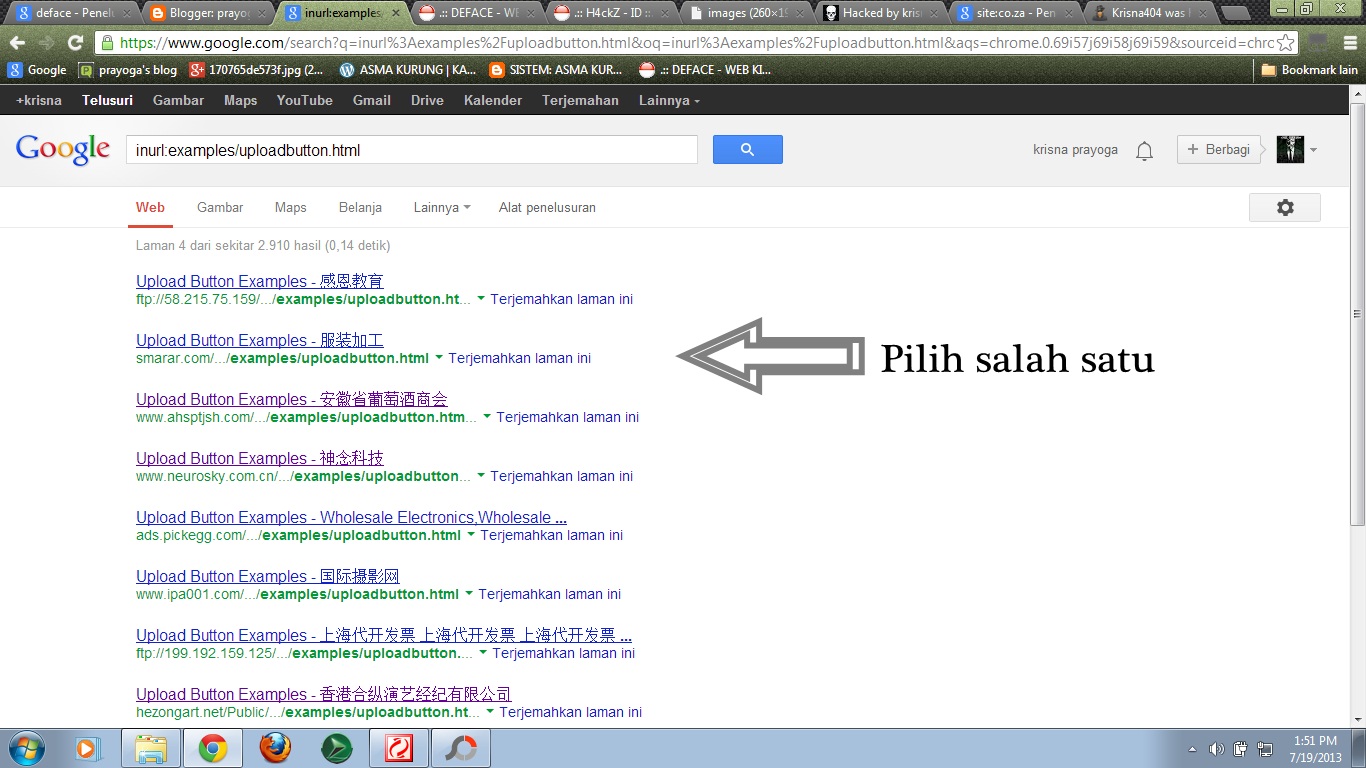Open Upload Button Examples - 服装加工 result
Viewport: 1366px width, 768px height.
(x=260, y=340)
